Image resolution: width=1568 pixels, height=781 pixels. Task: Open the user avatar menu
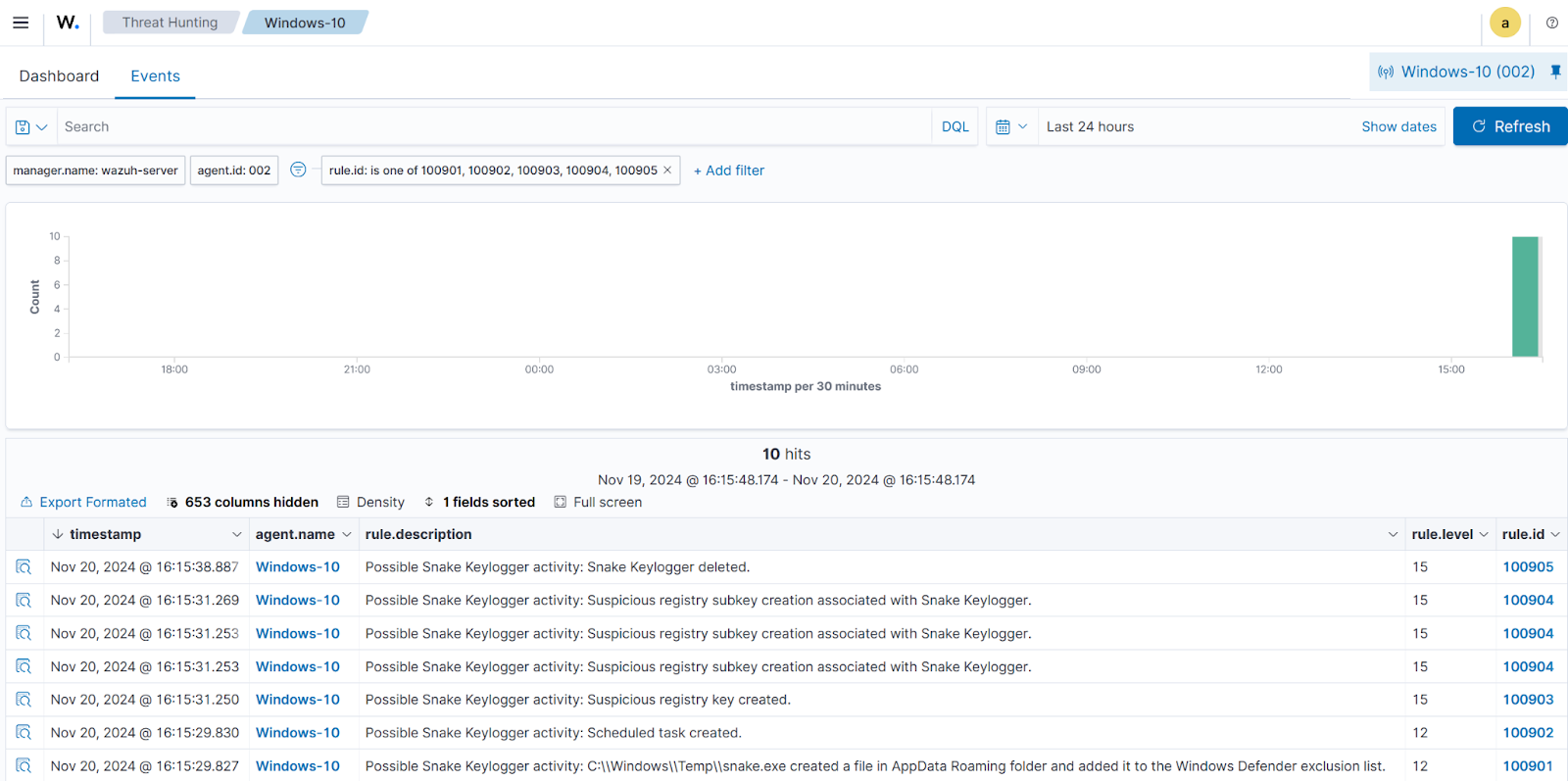1504,23
